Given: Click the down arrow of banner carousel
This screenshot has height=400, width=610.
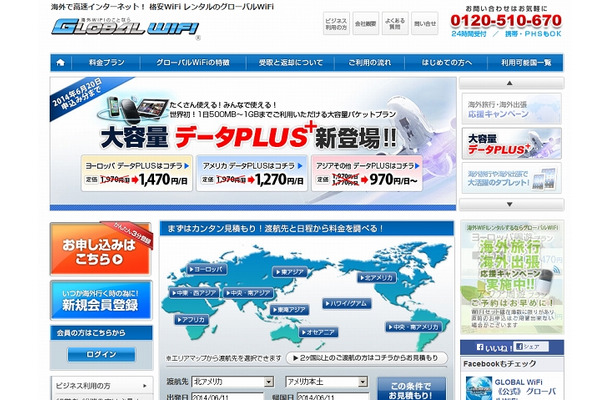Looking at the screenshot, I should click(511, 204).
